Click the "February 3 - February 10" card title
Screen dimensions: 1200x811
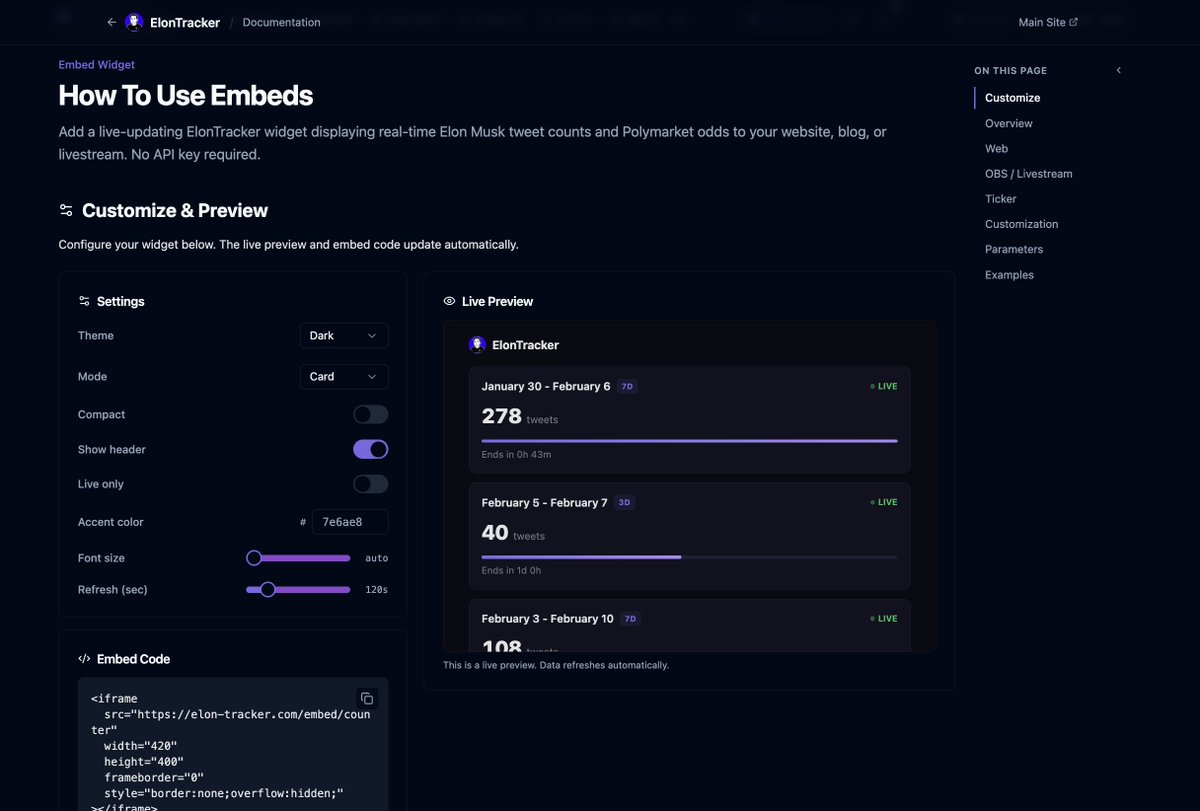point(547,619)
